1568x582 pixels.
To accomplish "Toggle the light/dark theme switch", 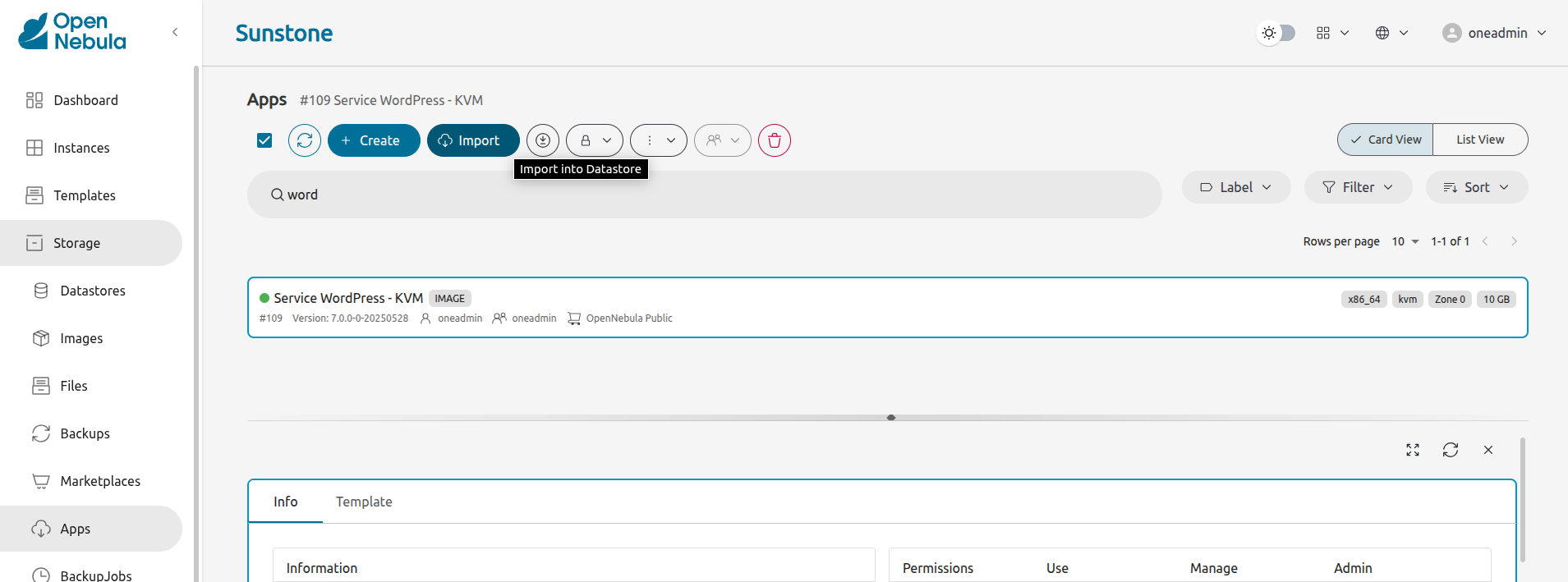I will (x=1277, y=33).
